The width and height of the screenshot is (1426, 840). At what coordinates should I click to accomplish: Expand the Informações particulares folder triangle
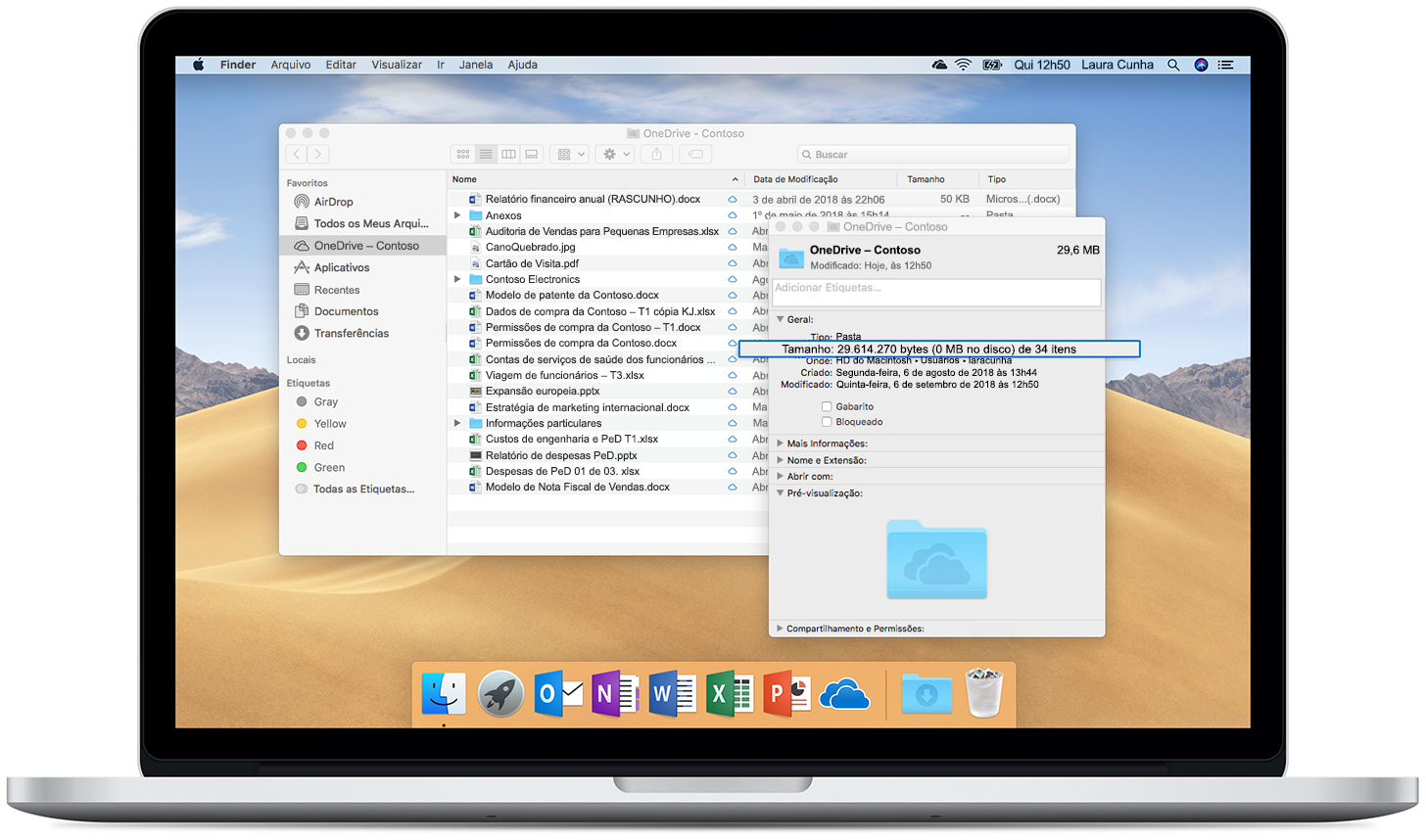click(x=457, y=423)
